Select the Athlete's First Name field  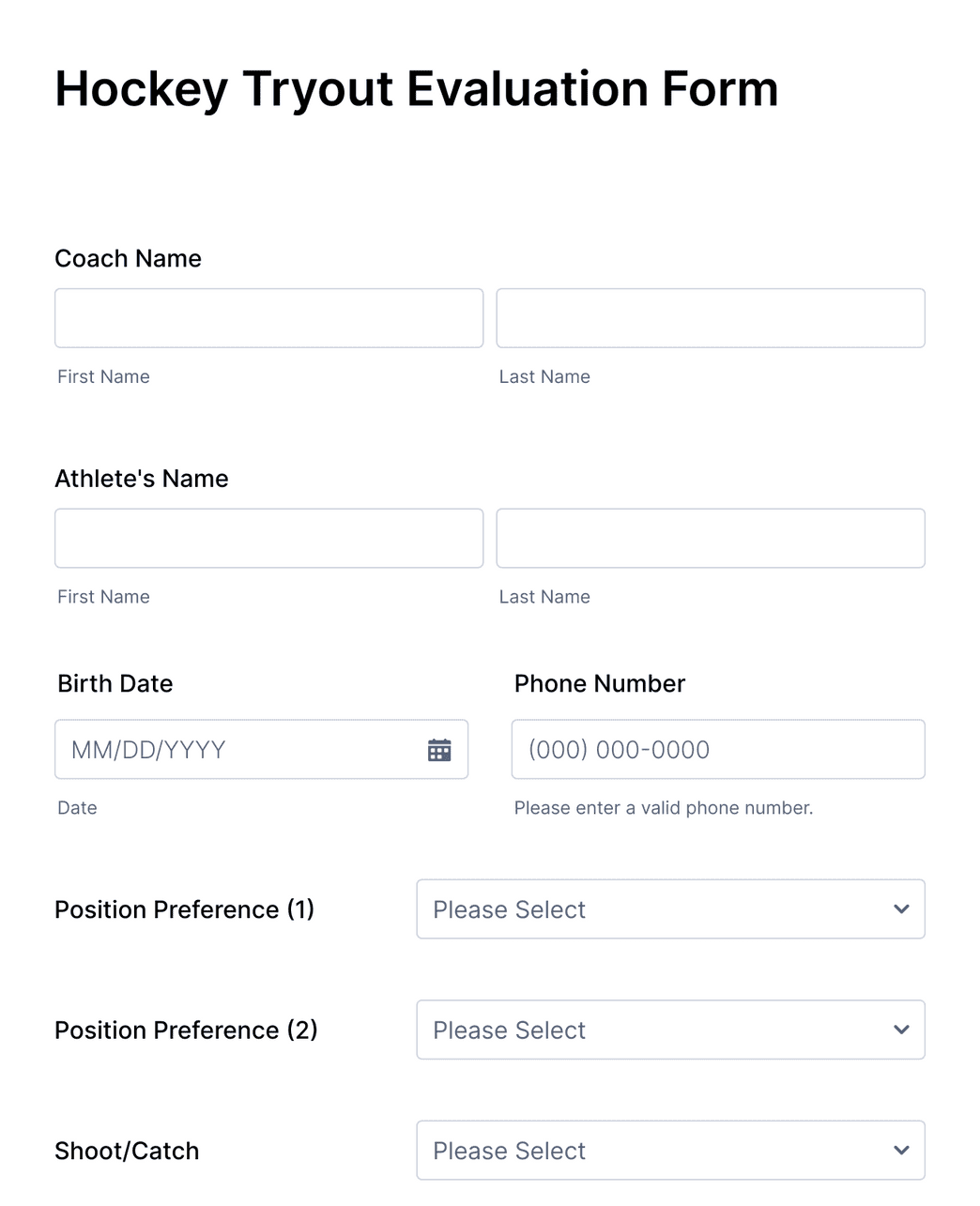(268, 538)
